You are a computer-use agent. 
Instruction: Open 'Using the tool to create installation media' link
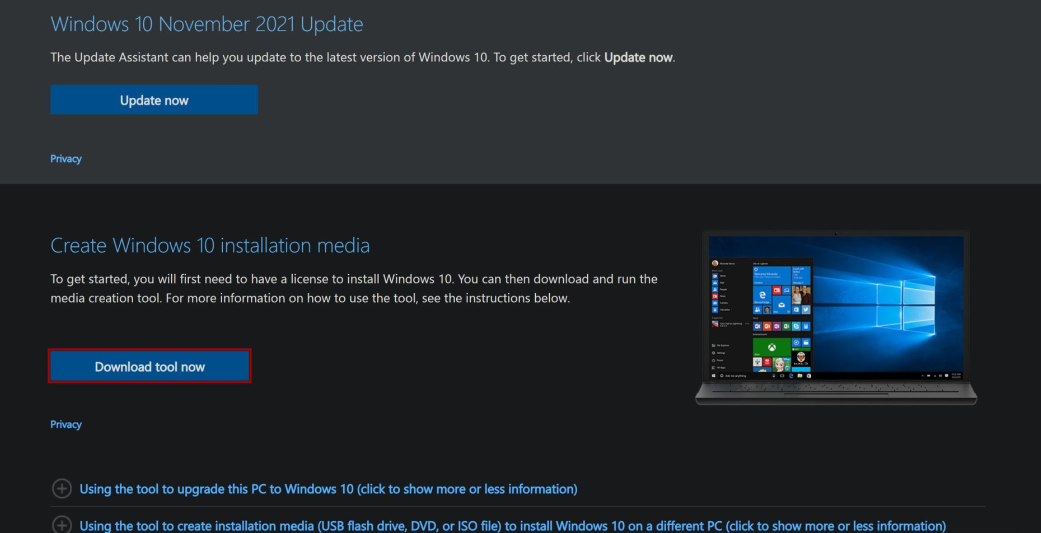(x=513, y=526)
